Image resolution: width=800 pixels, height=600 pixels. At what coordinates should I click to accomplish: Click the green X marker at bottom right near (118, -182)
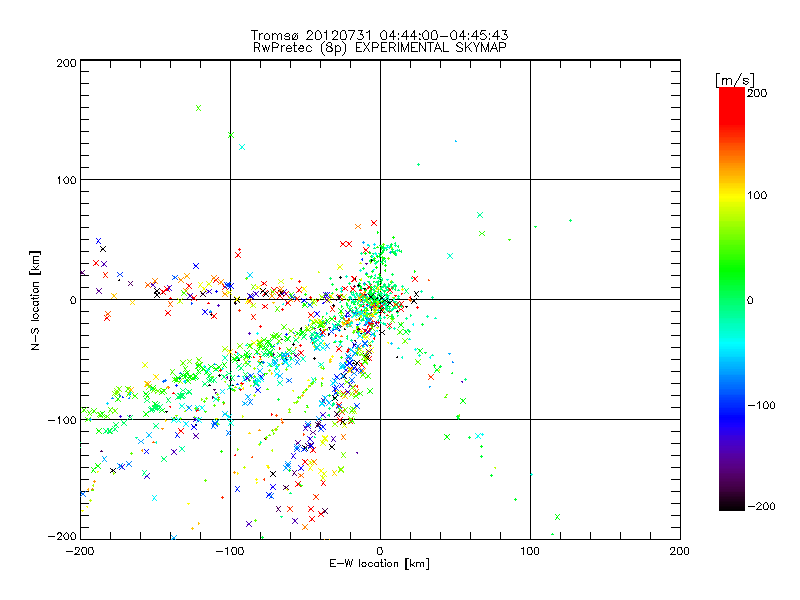[557, 517]
